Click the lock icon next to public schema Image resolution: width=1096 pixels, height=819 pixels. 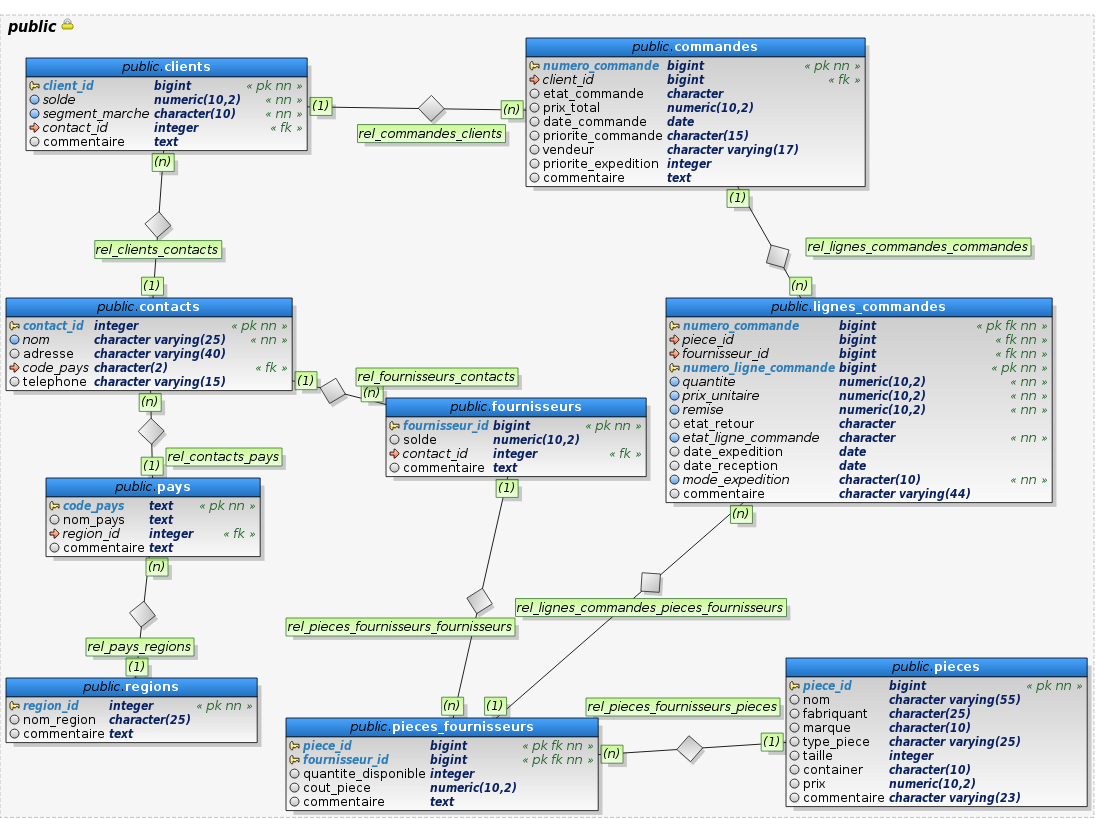point(67,25)
